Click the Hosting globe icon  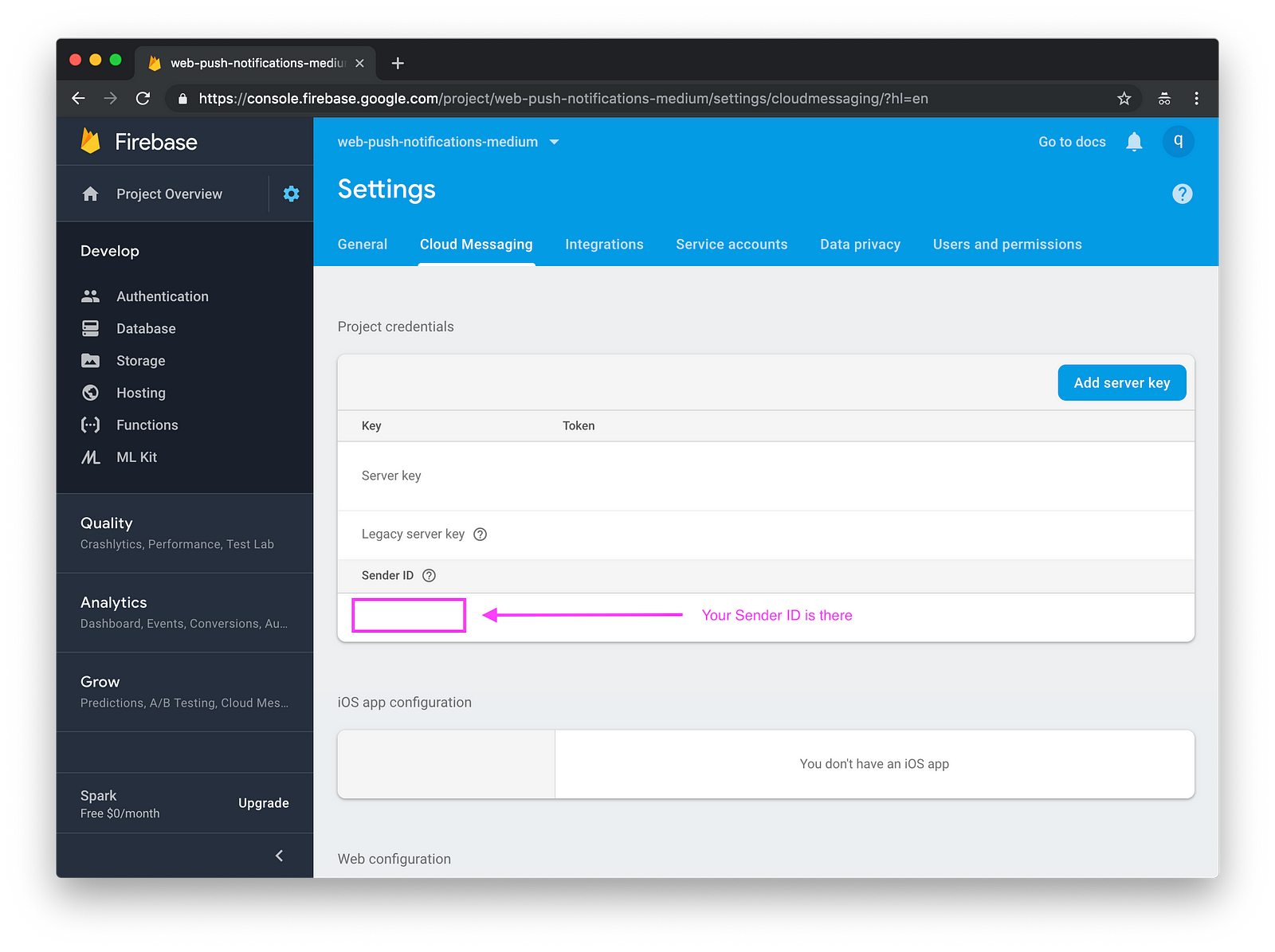(91, 393)
